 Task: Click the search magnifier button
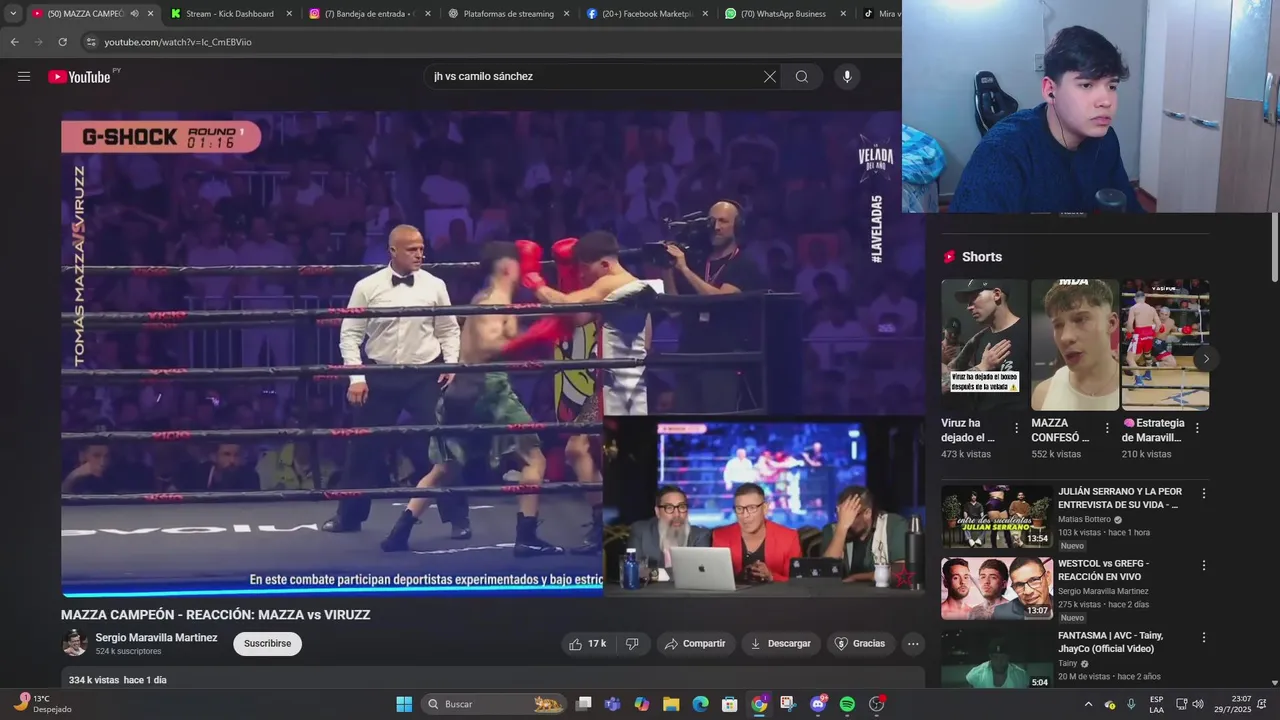click(802, 76)
